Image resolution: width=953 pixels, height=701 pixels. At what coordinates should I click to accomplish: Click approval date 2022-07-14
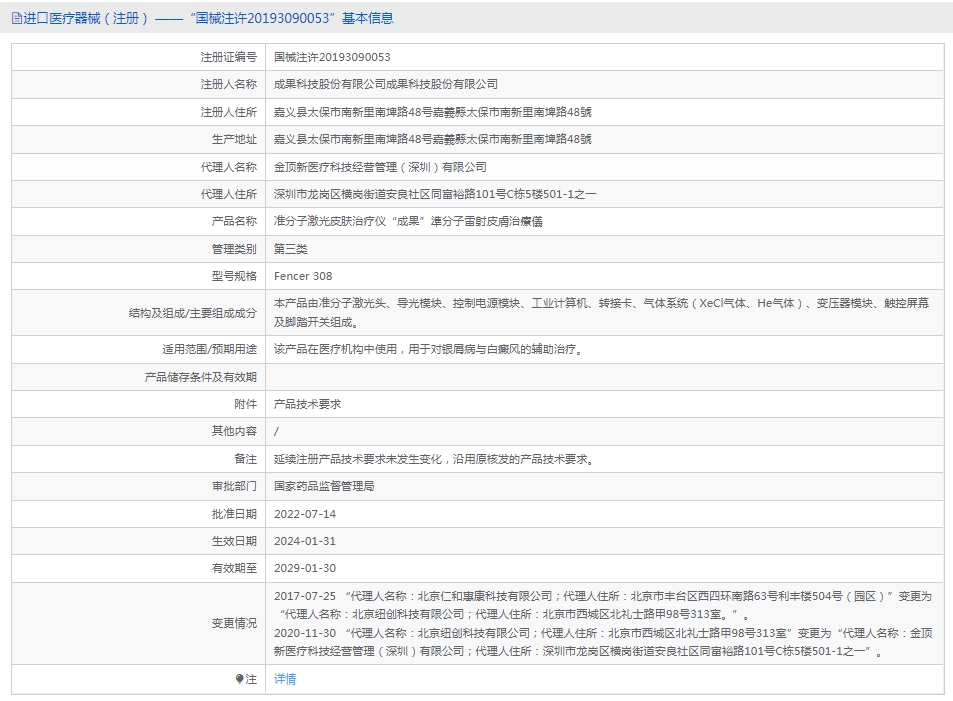pyautogui.click(x=304, y=514)
